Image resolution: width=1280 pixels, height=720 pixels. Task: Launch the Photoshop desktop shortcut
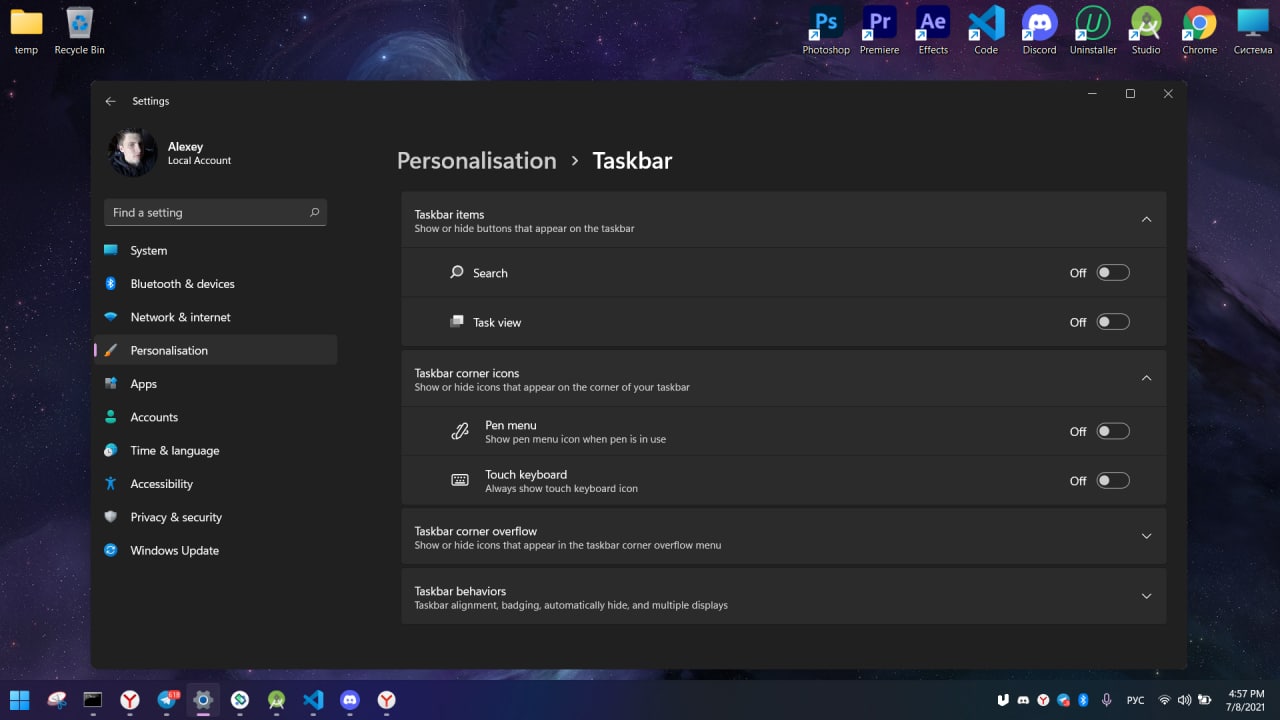(x=826, y=31)
